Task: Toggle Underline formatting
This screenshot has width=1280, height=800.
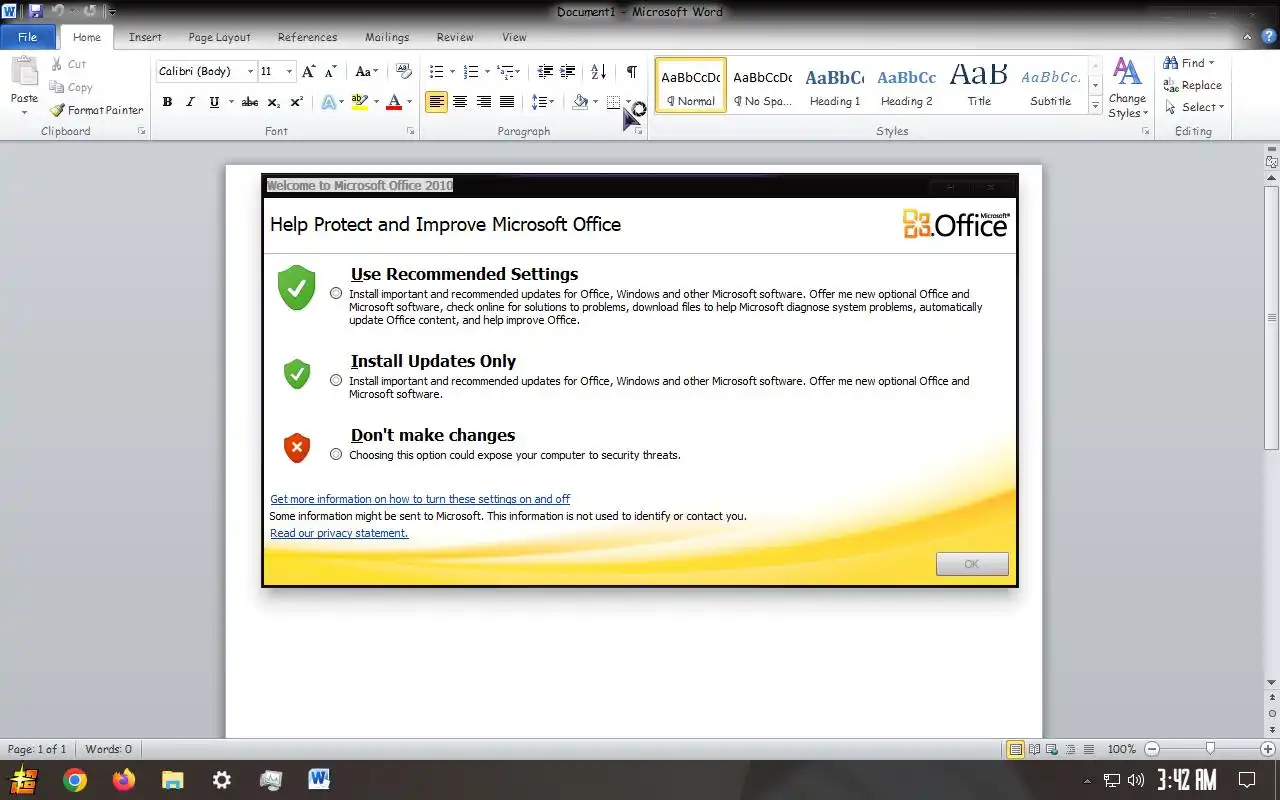Action: click(x=214, y=102)
